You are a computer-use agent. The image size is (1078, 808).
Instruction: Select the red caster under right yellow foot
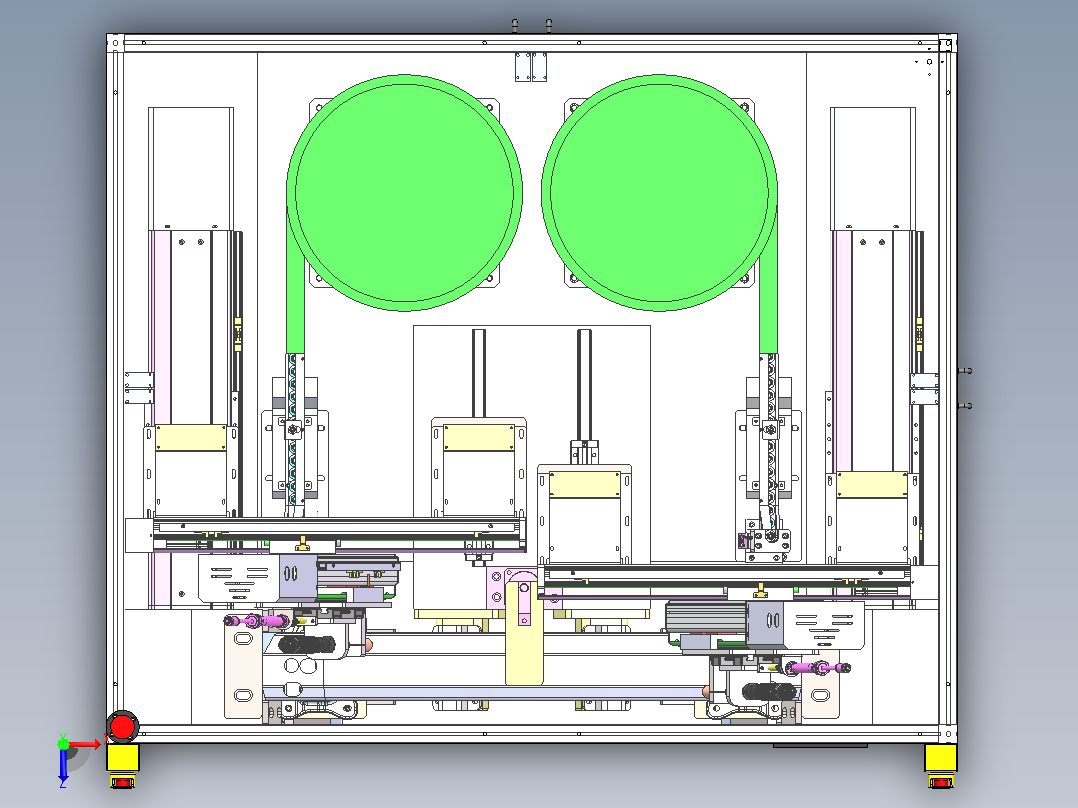coord(940,782)
